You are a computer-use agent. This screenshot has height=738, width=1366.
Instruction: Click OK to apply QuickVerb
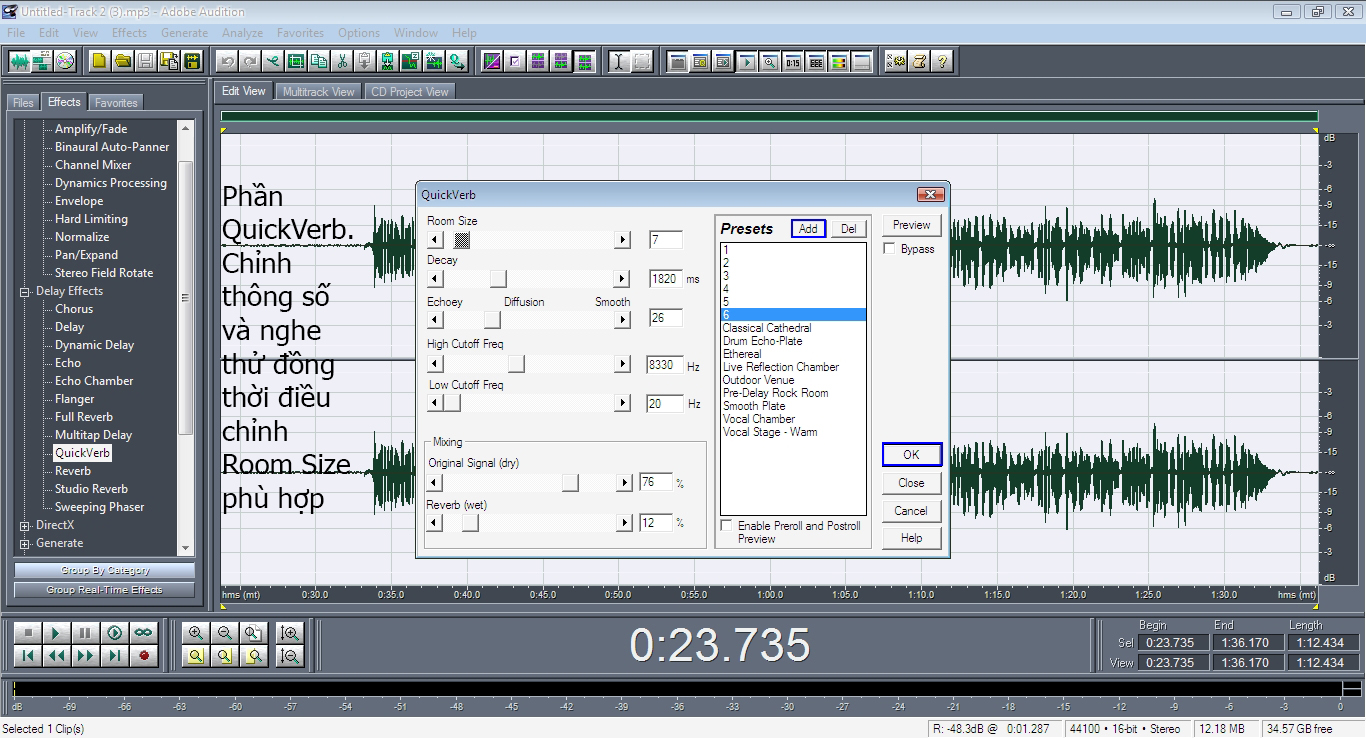click(x=910, y=454)
